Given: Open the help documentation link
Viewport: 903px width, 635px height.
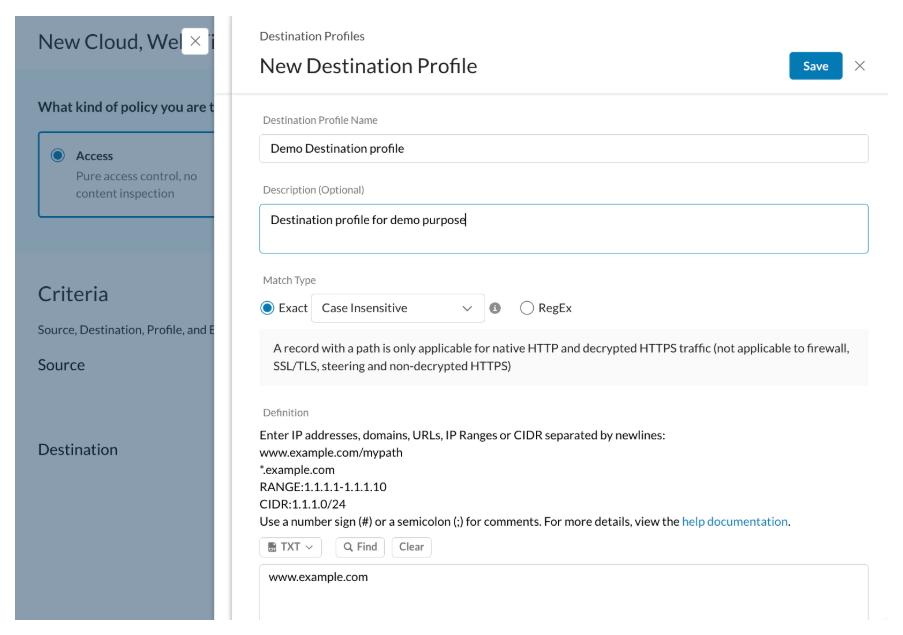Looking at the screenshot, I should click(x=734, y=522).
